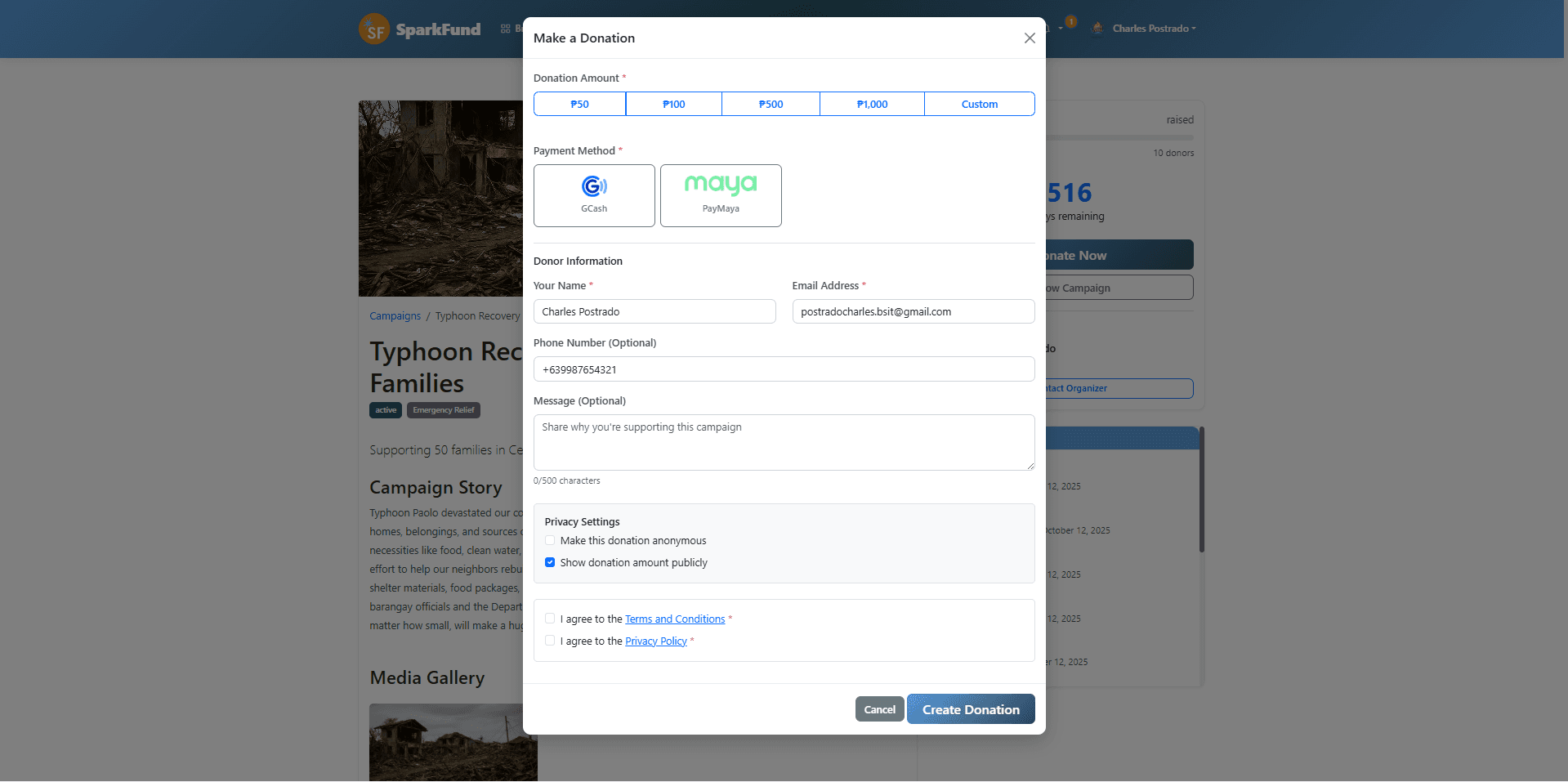Click the Cancel button
The image size is (1568, 782).
coord(879,709)
